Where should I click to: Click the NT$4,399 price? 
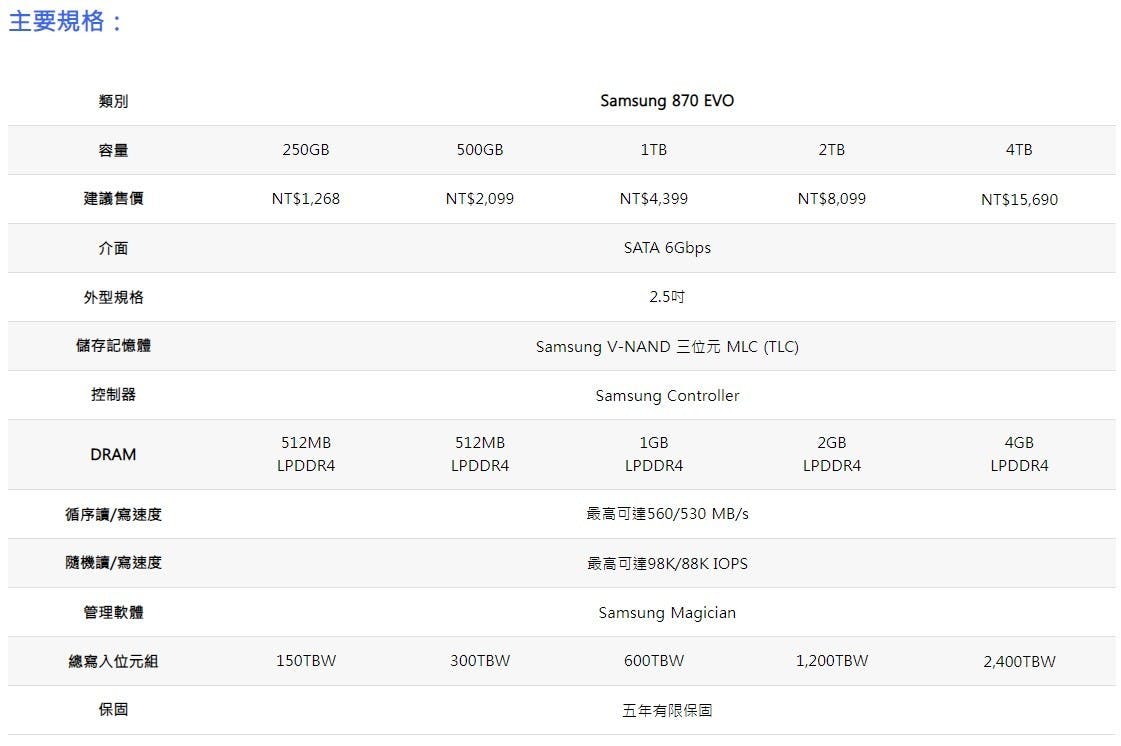[654, 199]
